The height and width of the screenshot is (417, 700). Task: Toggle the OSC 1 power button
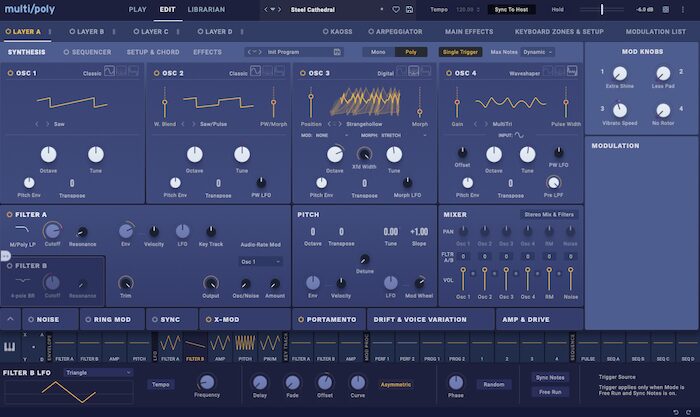pos(10,73)
